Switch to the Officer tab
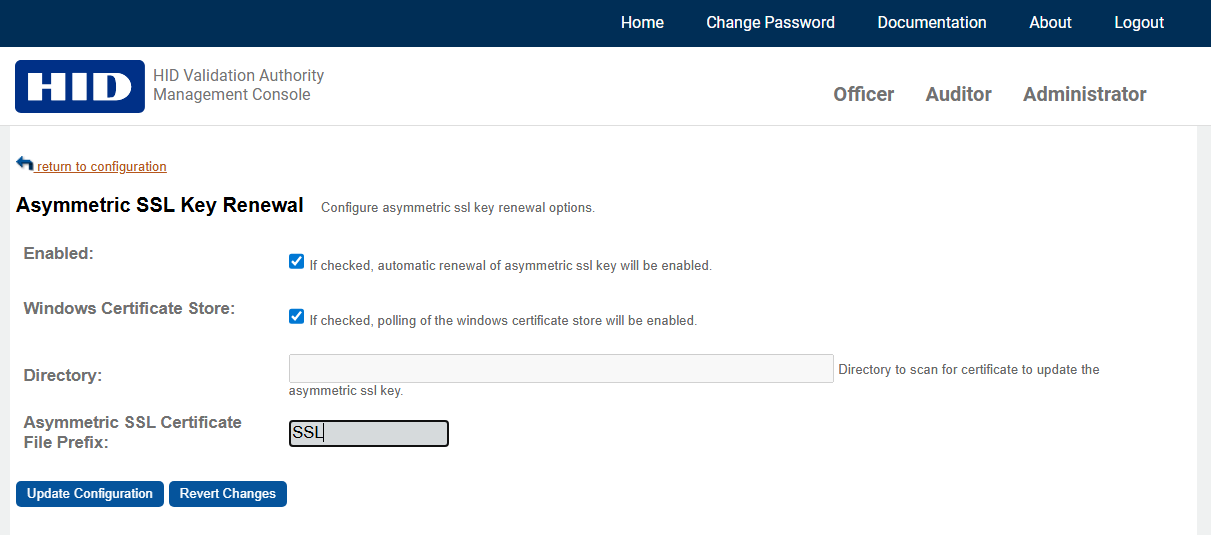 [863, 94]
